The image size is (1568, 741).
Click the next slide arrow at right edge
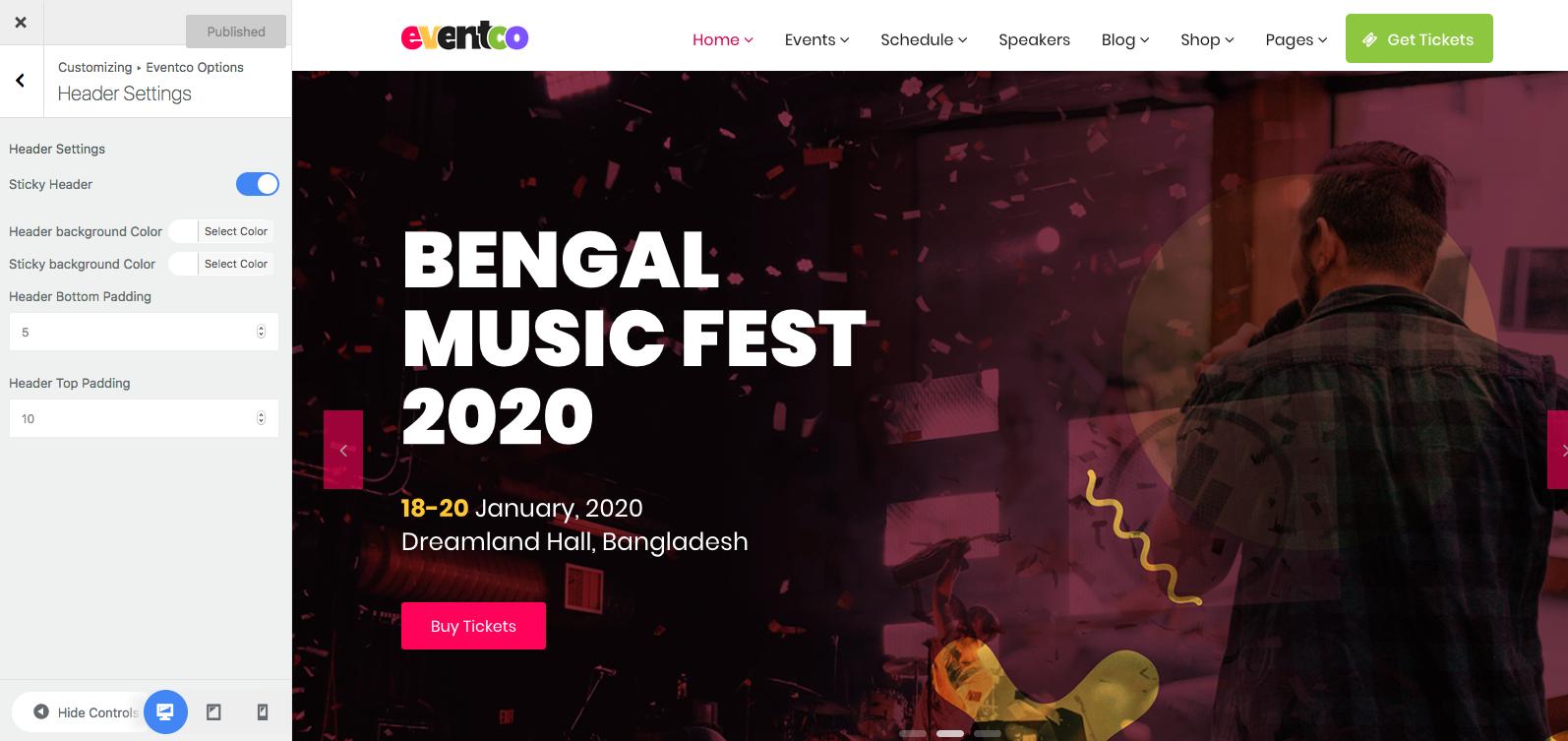pyautogui.click(x=1558, y=450)
